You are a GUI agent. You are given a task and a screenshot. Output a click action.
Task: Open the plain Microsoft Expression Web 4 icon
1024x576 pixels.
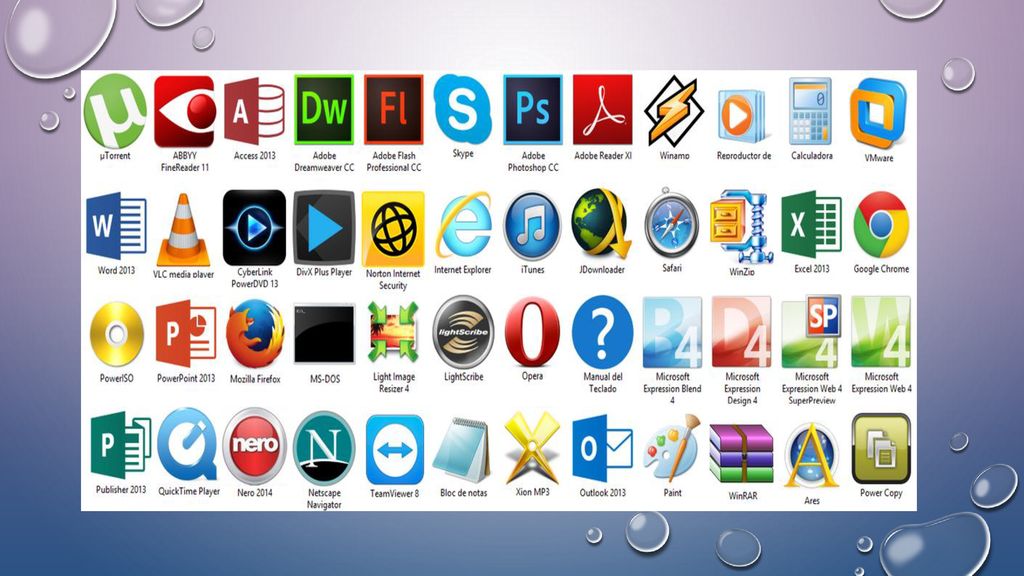click(x=881, y=332)
